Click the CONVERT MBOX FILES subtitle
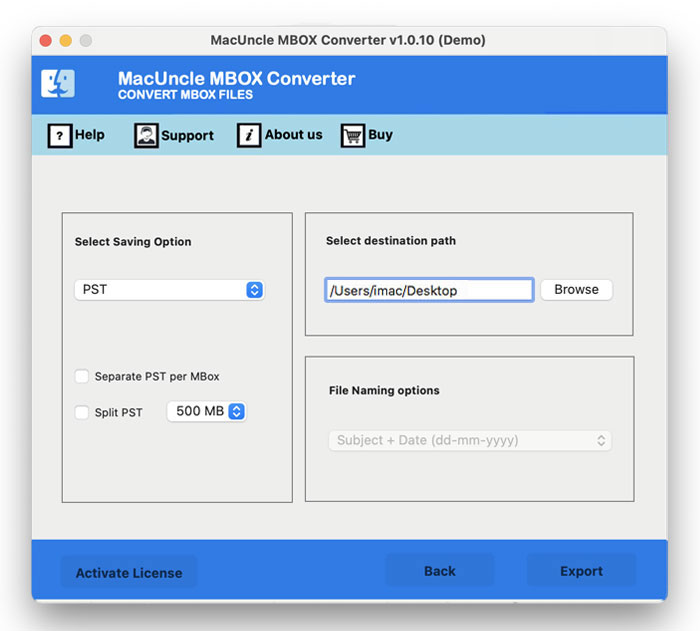Image resolution: width=700 pixels, height=631 pixels. point(185,95)
